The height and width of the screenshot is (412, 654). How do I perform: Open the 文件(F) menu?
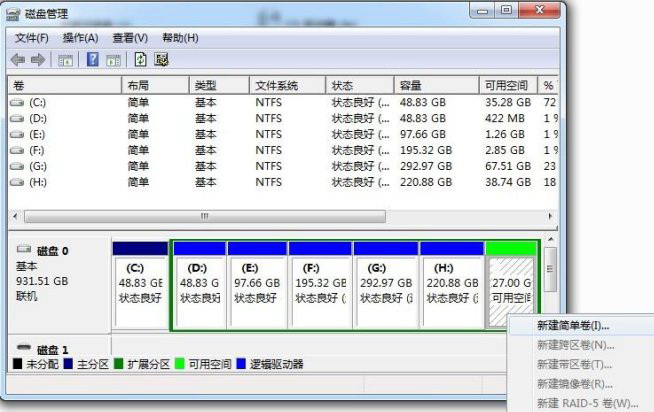[32, 38]
